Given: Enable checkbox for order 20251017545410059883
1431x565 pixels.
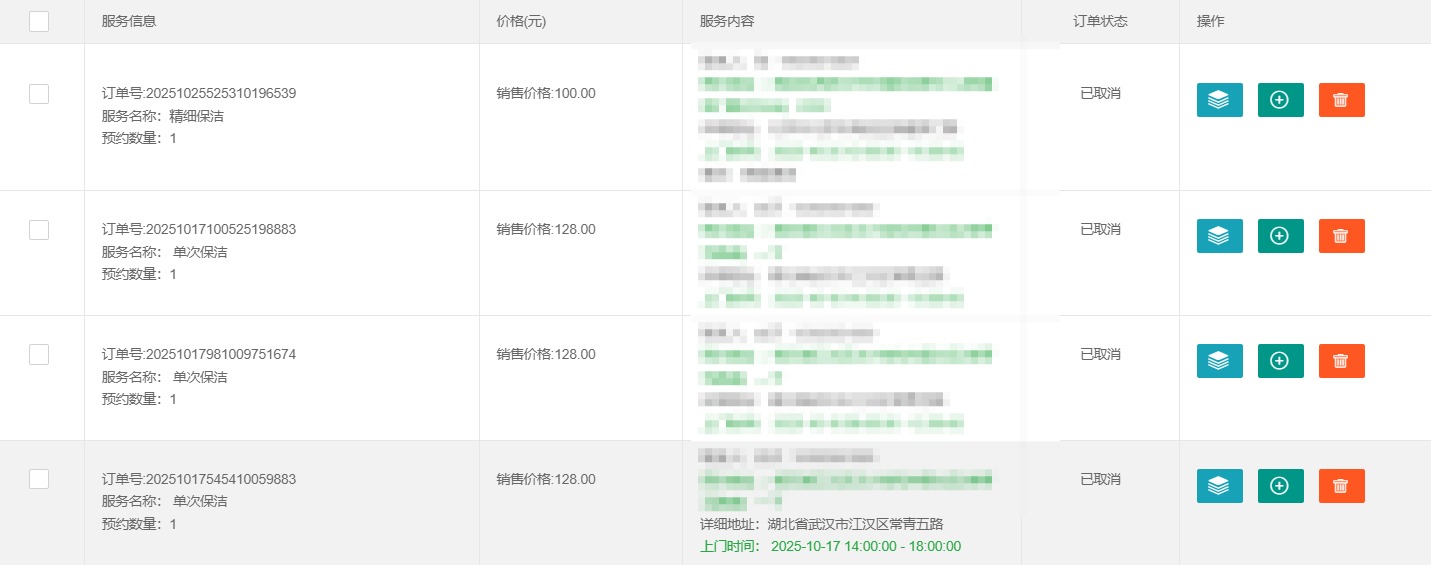Looking at the screenshot, I should point(39,479).
